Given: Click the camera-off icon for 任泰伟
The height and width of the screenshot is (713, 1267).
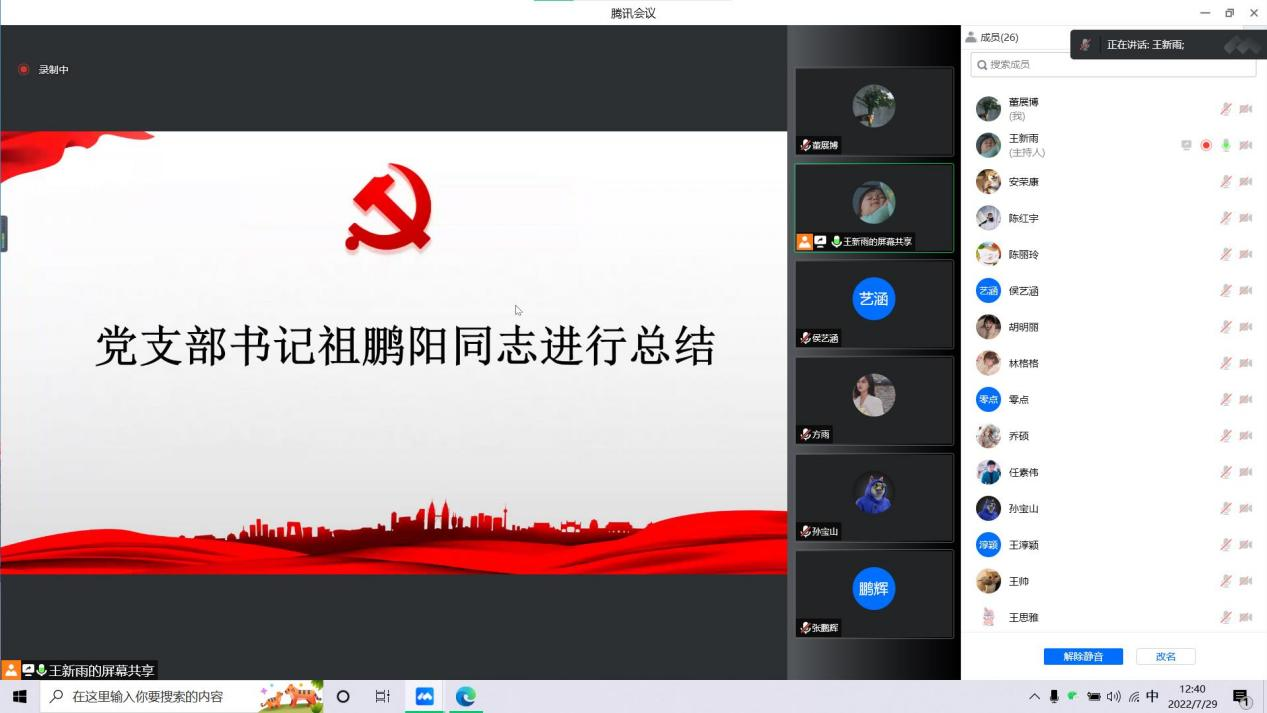Looking at the screenshot, I should tap(1246, 472).
